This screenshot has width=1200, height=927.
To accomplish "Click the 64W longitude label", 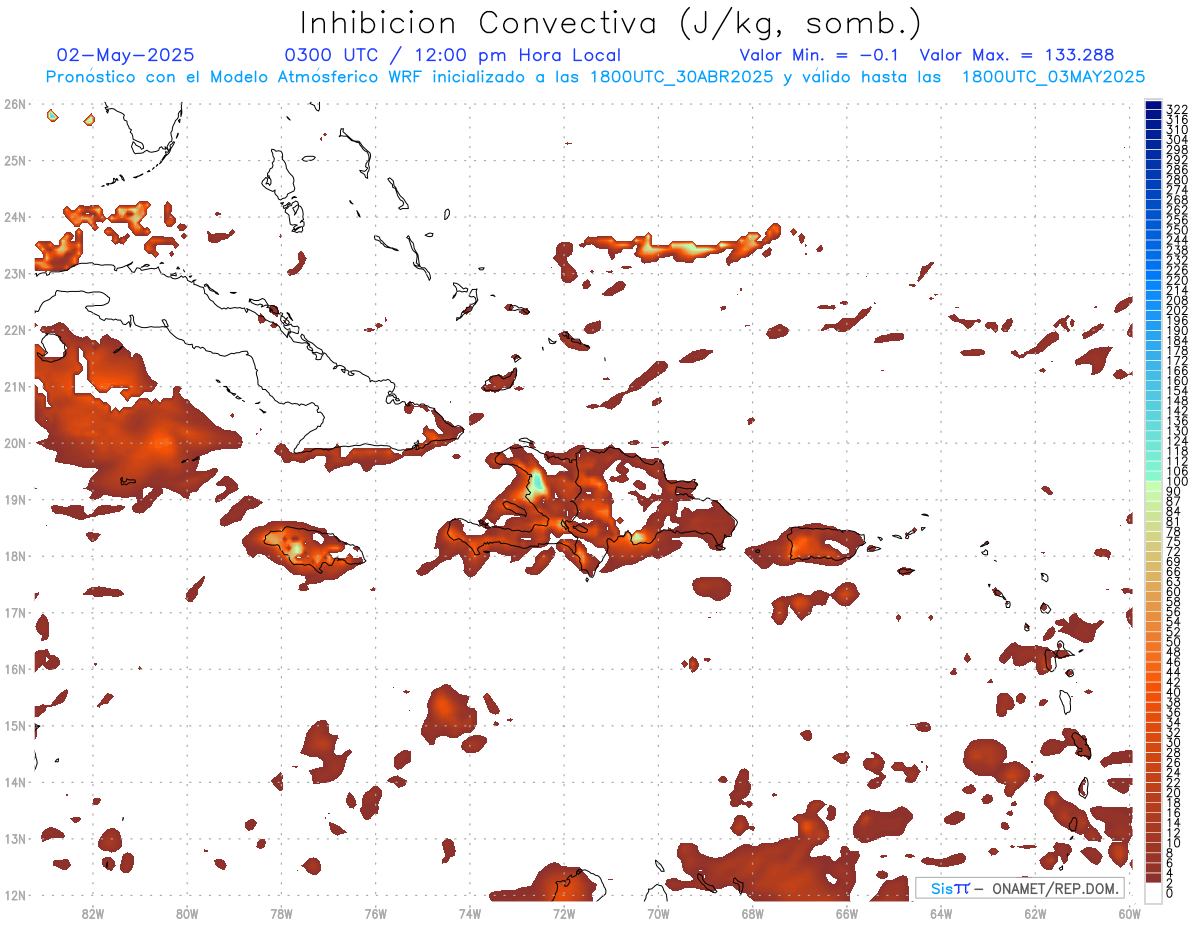I will pos(940,913).
